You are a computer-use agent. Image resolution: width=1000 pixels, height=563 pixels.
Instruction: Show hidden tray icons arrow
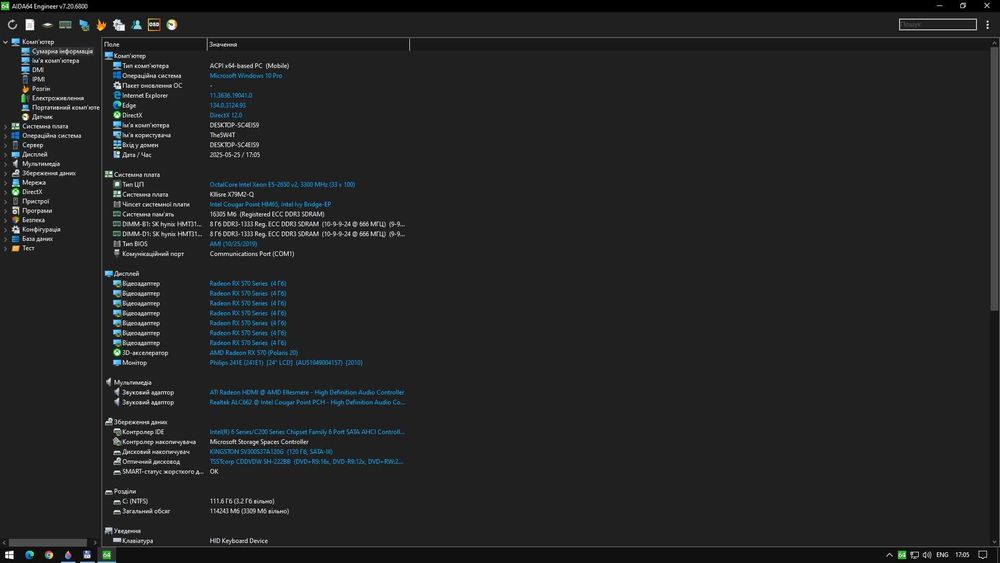889,555
